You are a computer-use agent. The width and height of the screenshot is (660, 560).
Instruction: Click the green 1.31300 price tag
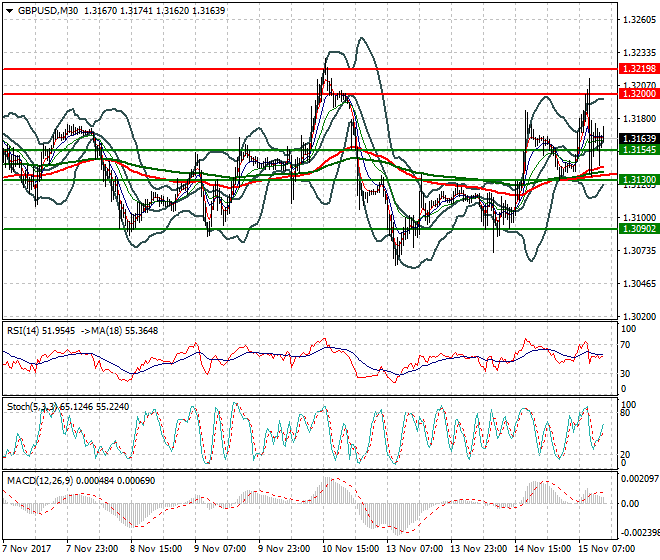[638, 180]
